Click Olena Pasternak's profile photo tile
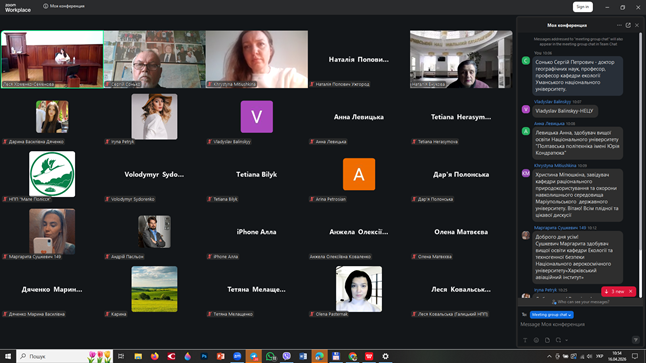646x363 pixels. coord(359,289)
